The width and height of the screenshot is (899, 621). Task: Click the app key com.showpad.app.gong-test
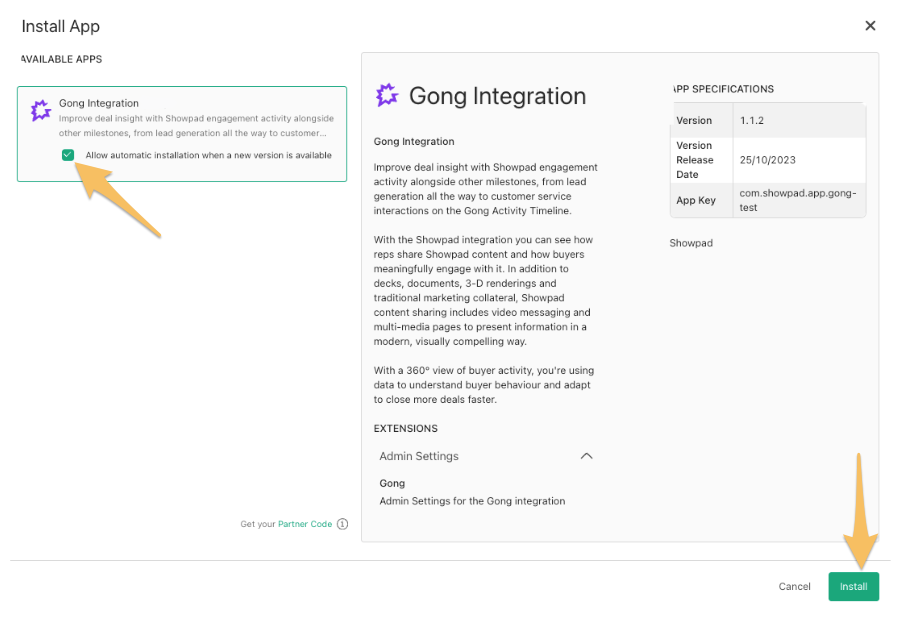(x=798, y=200)
